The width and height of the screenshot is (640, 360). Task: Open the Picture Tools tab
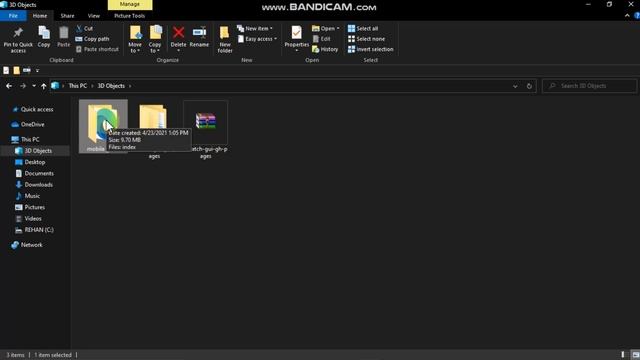click(129, 16)
